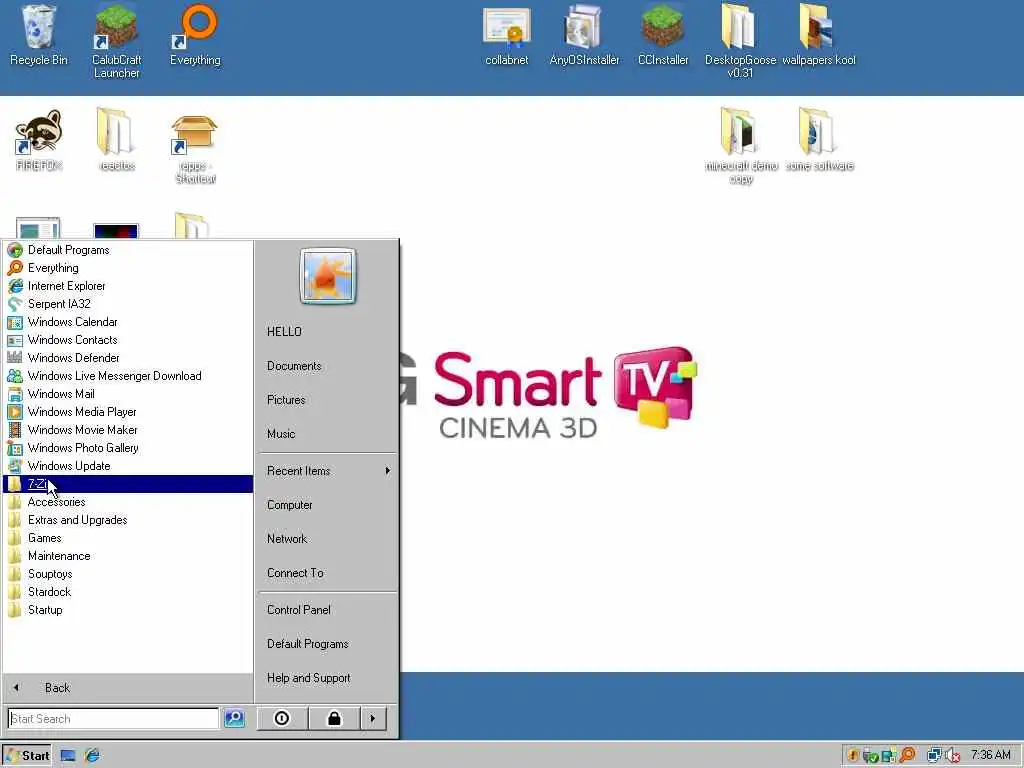
Task: Open rapps Shortcut box icon
Action: (x=195, y=148)
